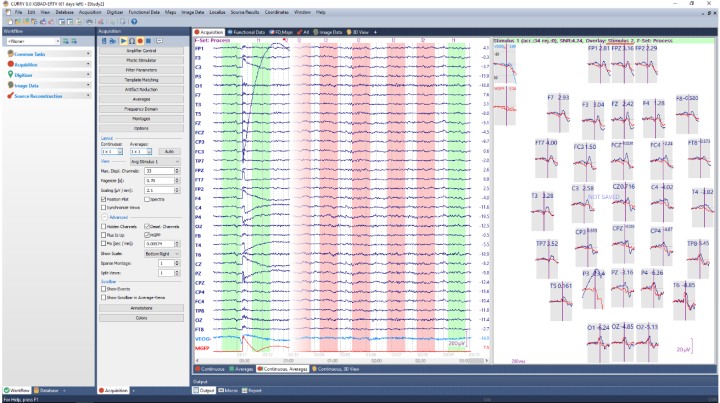Viewport: 720px width, 403px height.
Task: Expand the Common Tasks section arrow
Action: [x=88, y=54]
